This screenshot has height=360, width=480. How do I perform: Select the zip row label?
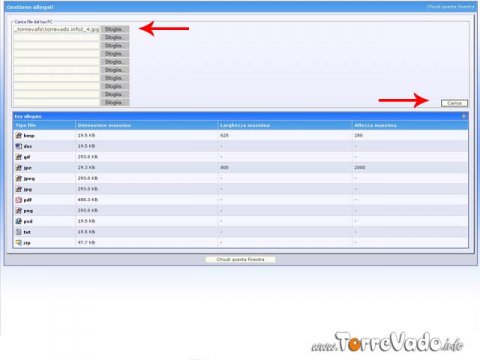pyautogui.click(x=27, y=243)
